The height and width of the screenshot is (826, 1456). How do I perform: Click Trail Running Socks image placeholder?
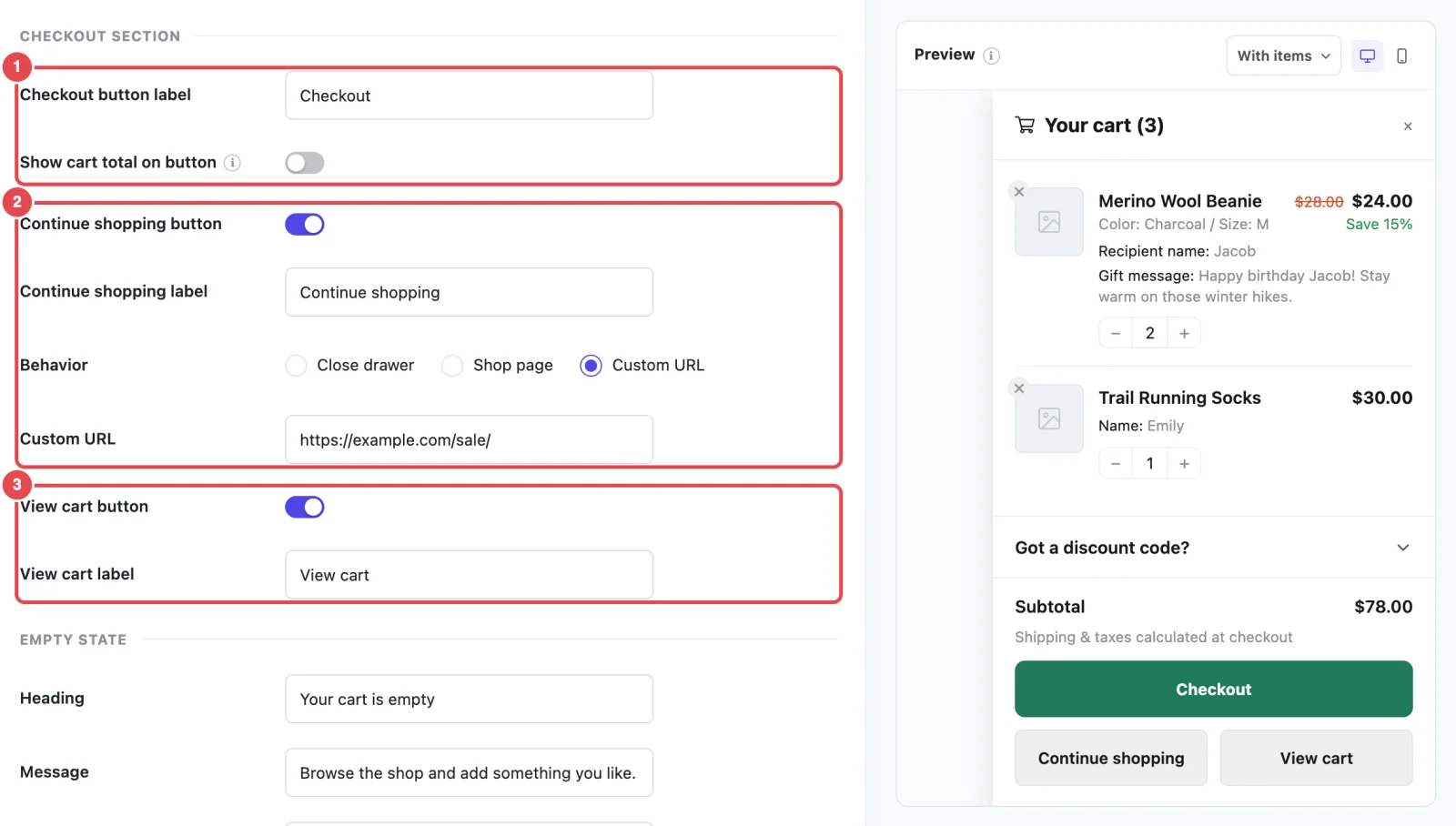point(1049,418)
